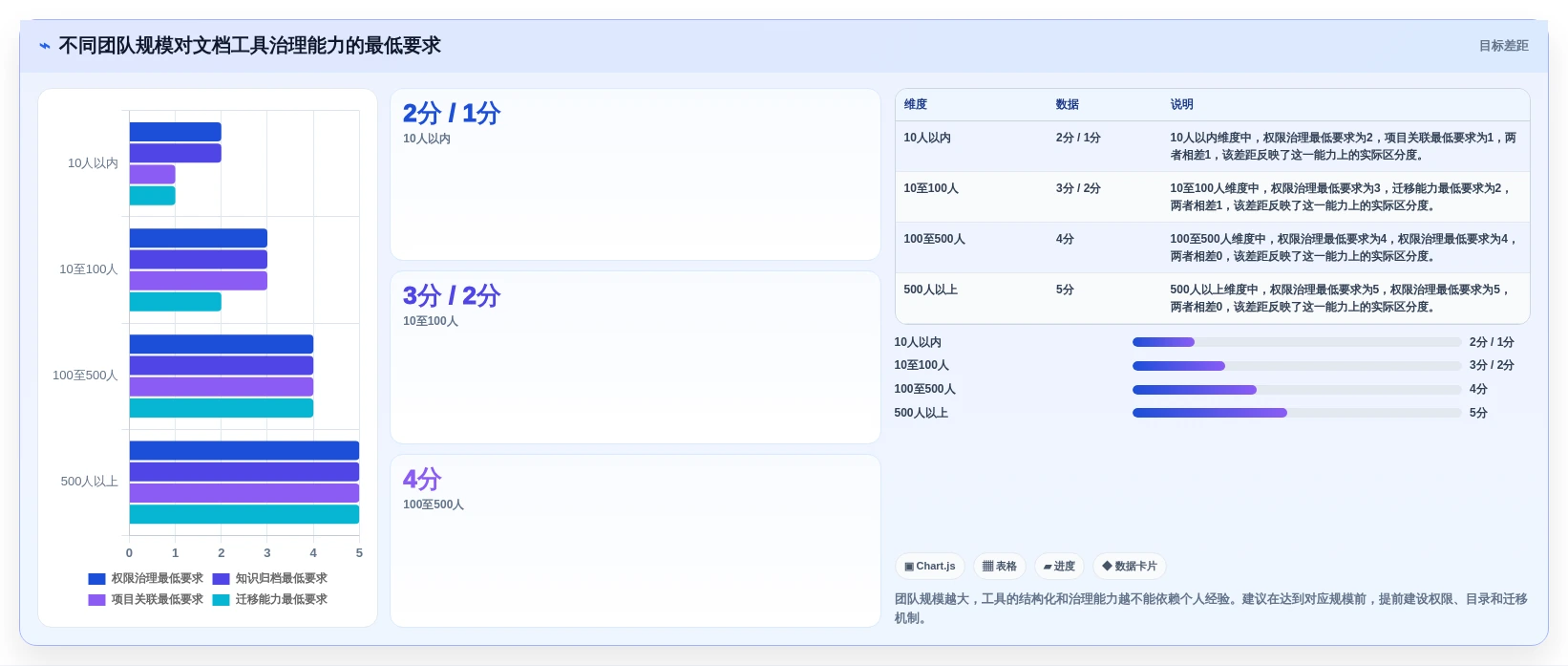
Task: Toggle the 知识归档最低要求 legend swatch
Action: click(x=221, y=579)
